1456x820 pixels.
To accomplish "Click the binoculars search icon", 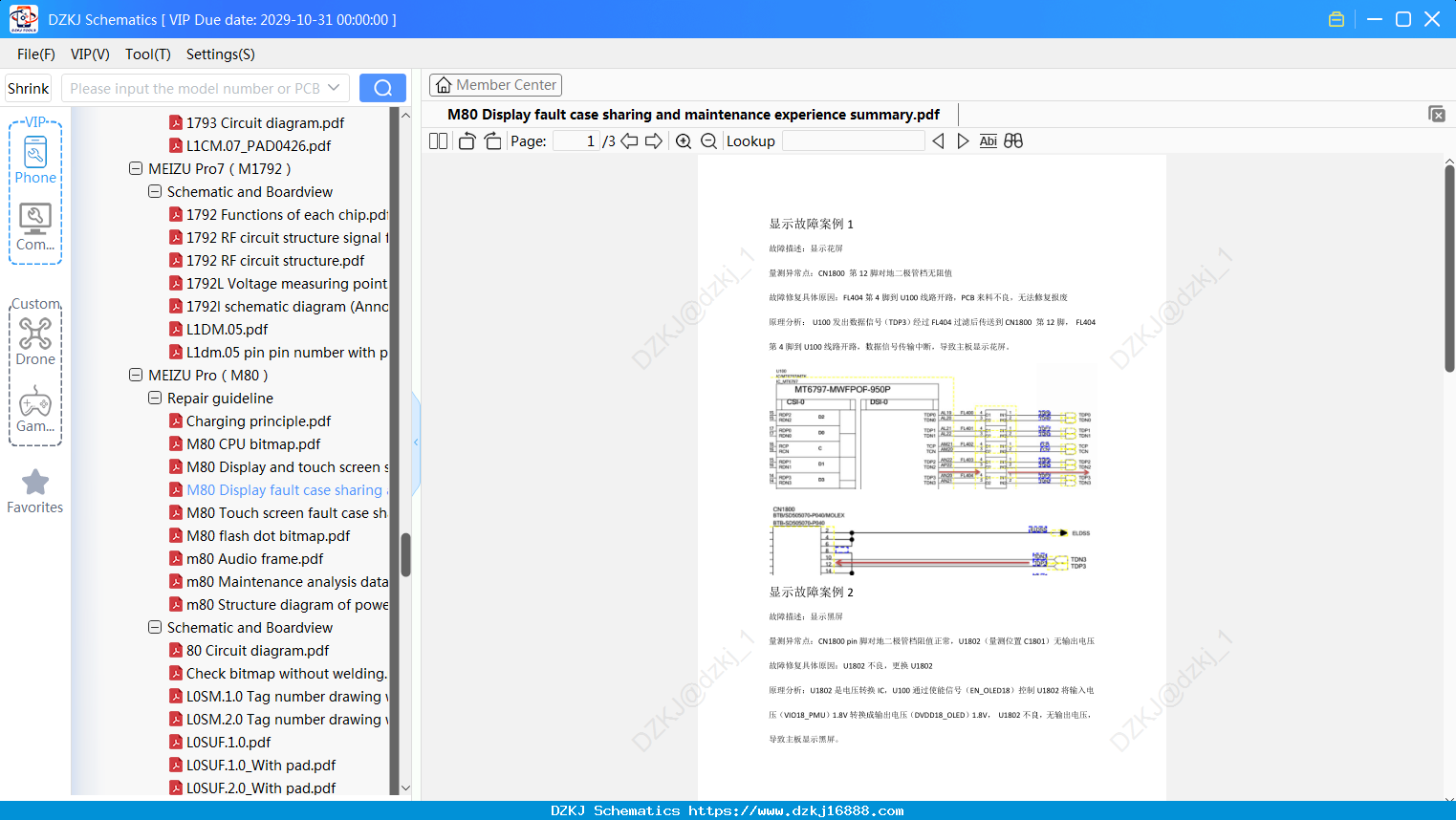I will pyautogui.click(x=1013, y=141).
